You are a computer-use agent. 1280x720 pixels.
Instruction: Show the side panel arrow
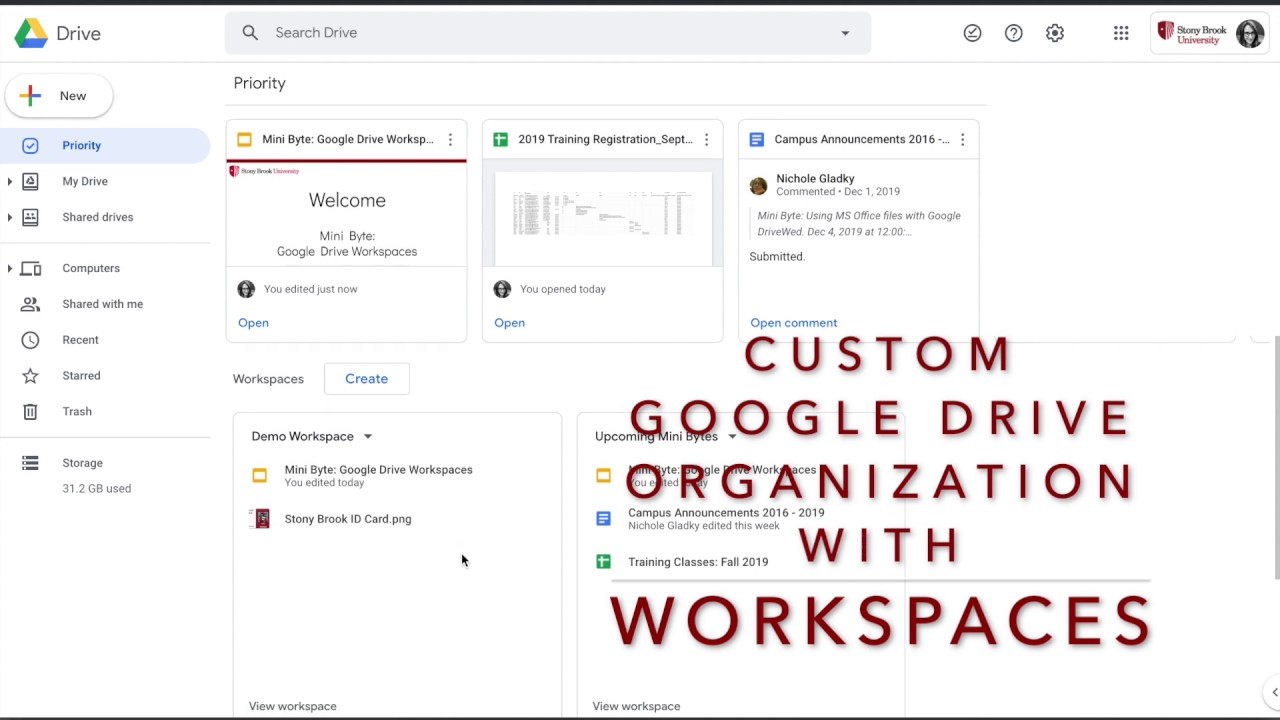1274,692
